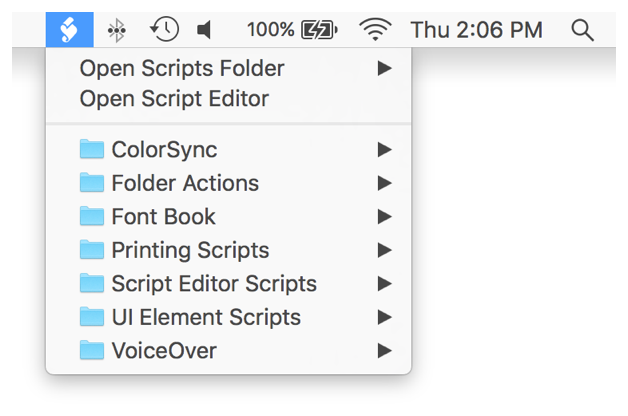Select the Folder Actions menu entry
The width and height of the screenshot is (628, 416).
pyautogui.click(x=185, y=184)
